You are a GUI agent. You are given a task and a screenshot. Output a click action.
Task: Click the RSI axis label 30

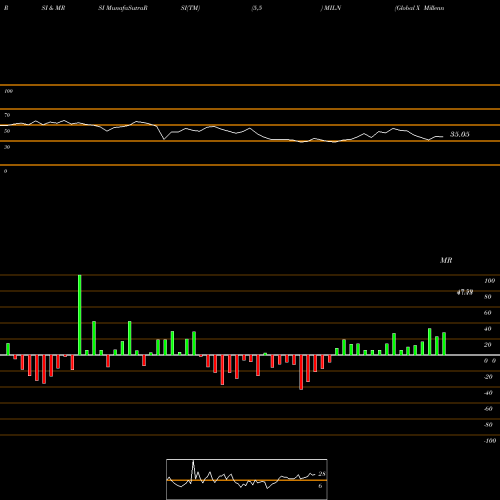(7, 147)
